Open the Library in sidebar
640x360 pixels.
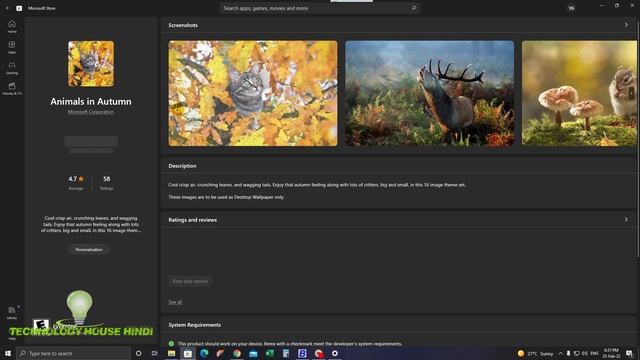[12, 313]
